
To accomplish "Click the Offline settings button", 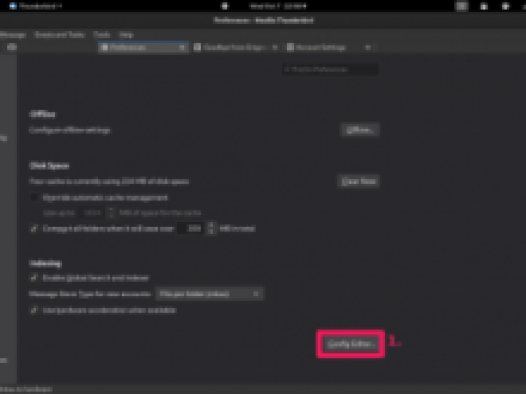I will click(360, 130).
